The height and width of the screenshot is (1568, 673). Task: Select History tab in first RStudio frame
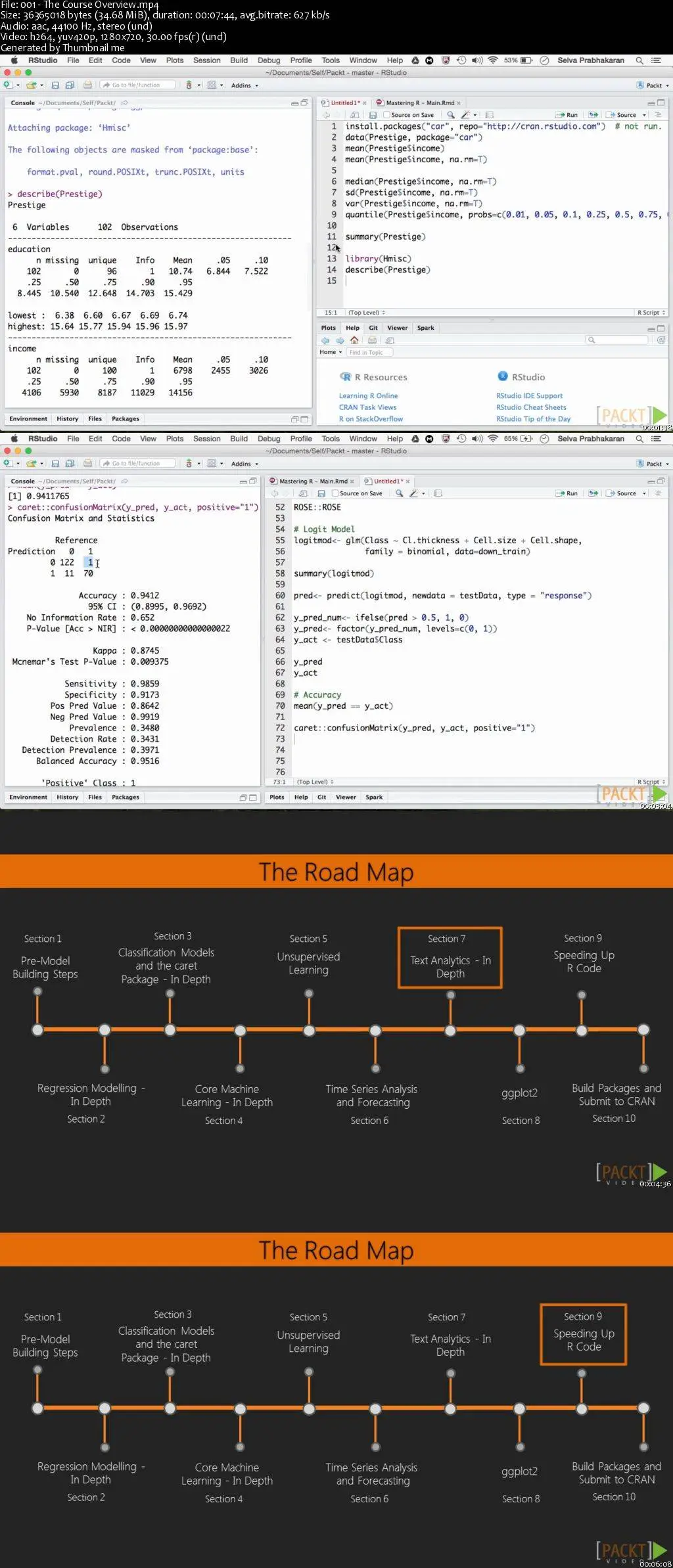(x=67, y=418)
